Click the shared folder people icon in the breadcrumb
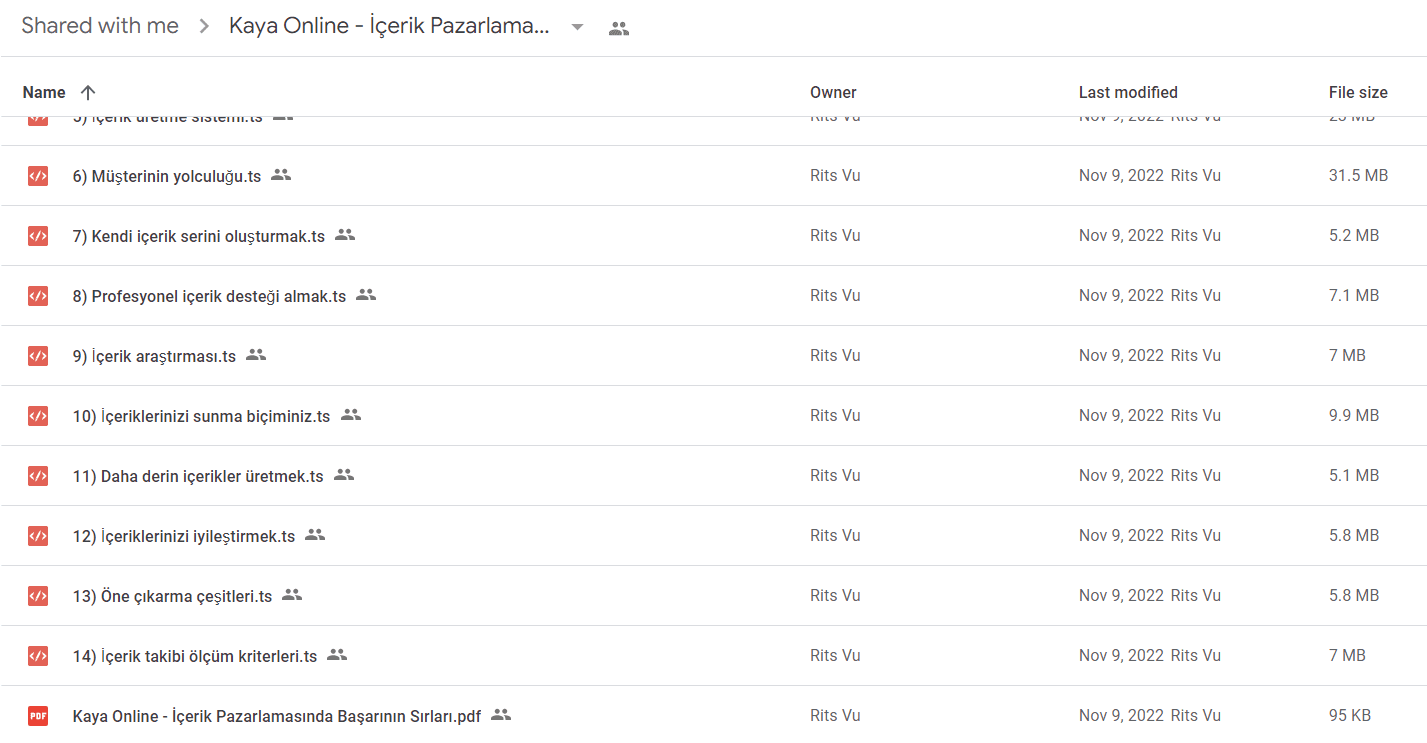Screen dimensions: 1427x743 (x=619, y=29)
